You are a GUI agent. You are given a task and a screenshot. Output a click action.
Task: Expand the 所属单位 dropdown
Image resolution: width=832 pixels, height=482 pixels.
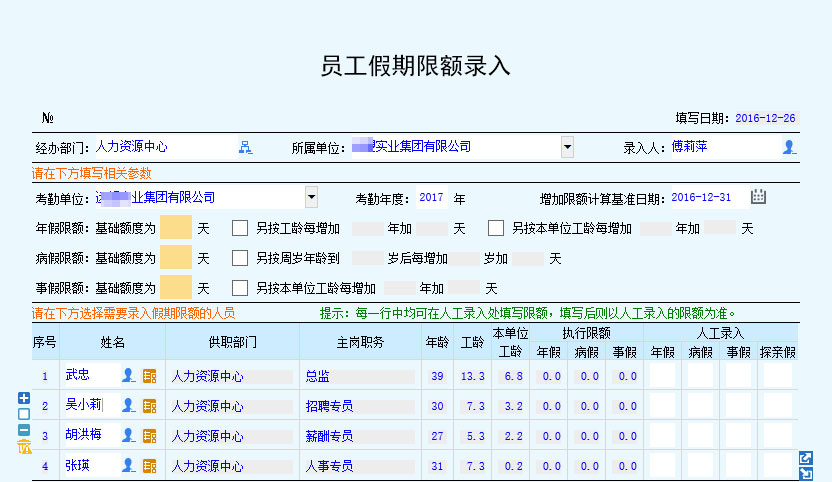[567, 147]
